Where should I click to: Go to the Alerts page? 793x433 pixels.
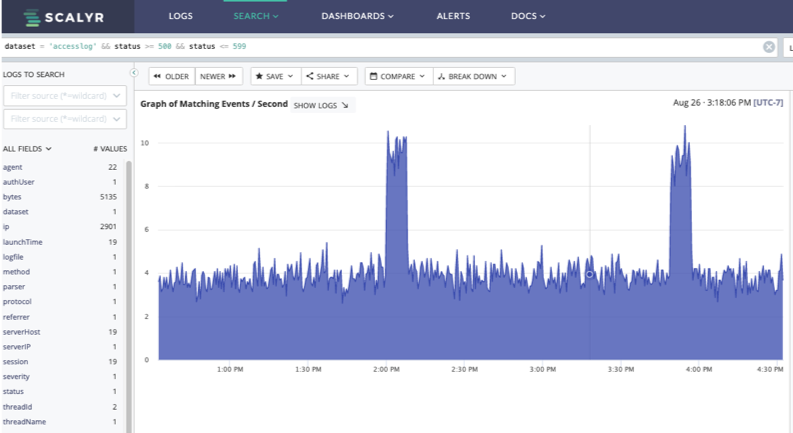[453, 17]
